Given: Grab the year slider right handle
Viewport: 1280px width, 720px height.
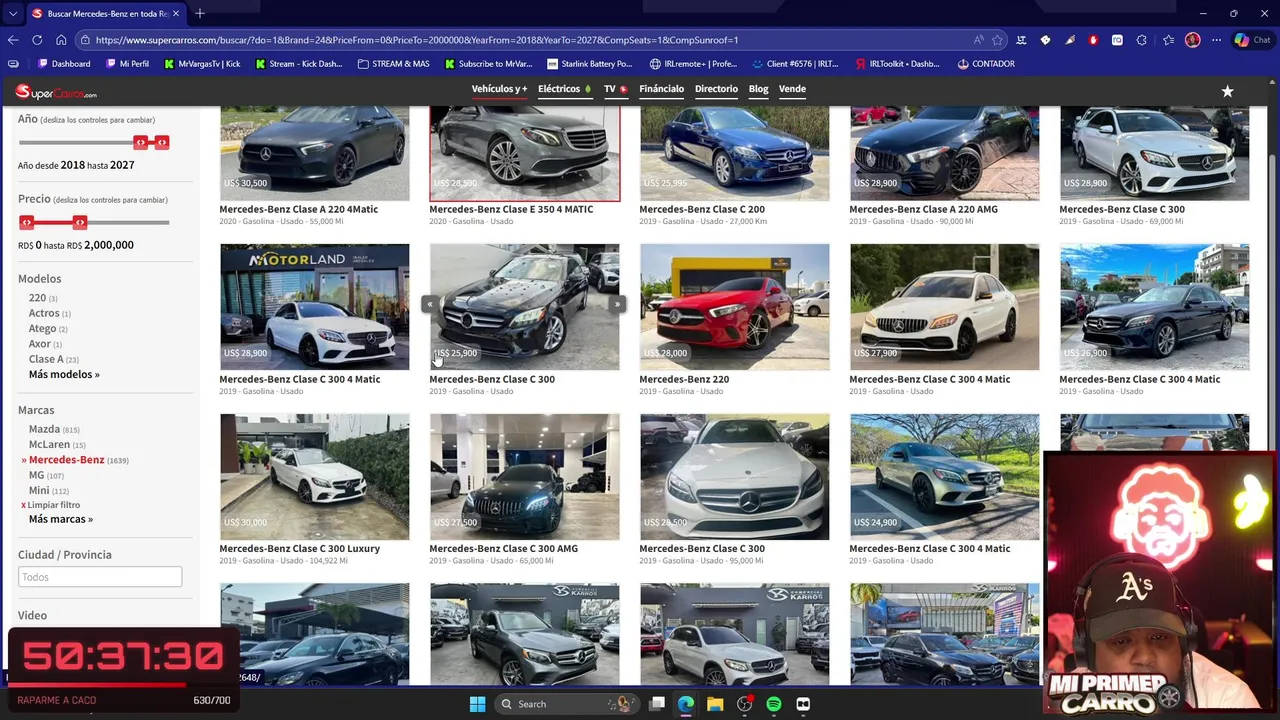Looking at the screenshot, I should [x=162, y=143].
